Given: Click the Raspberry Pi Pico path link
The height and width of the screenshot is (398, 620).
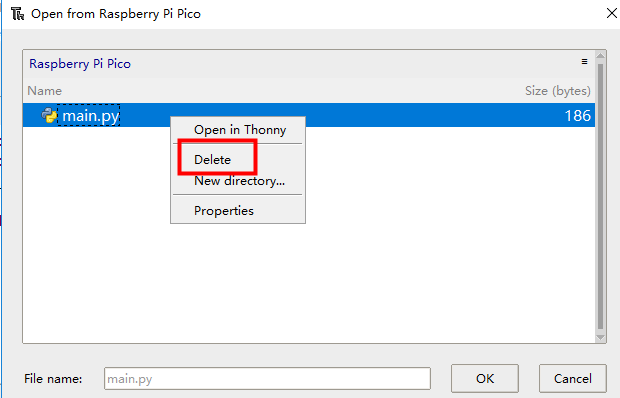Looking at the screenshot, I should tap(80, 64).
